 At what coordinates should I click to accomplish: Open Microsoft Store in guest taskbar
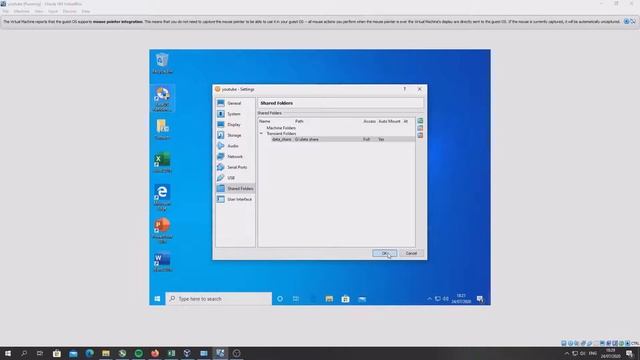(345, 299)
